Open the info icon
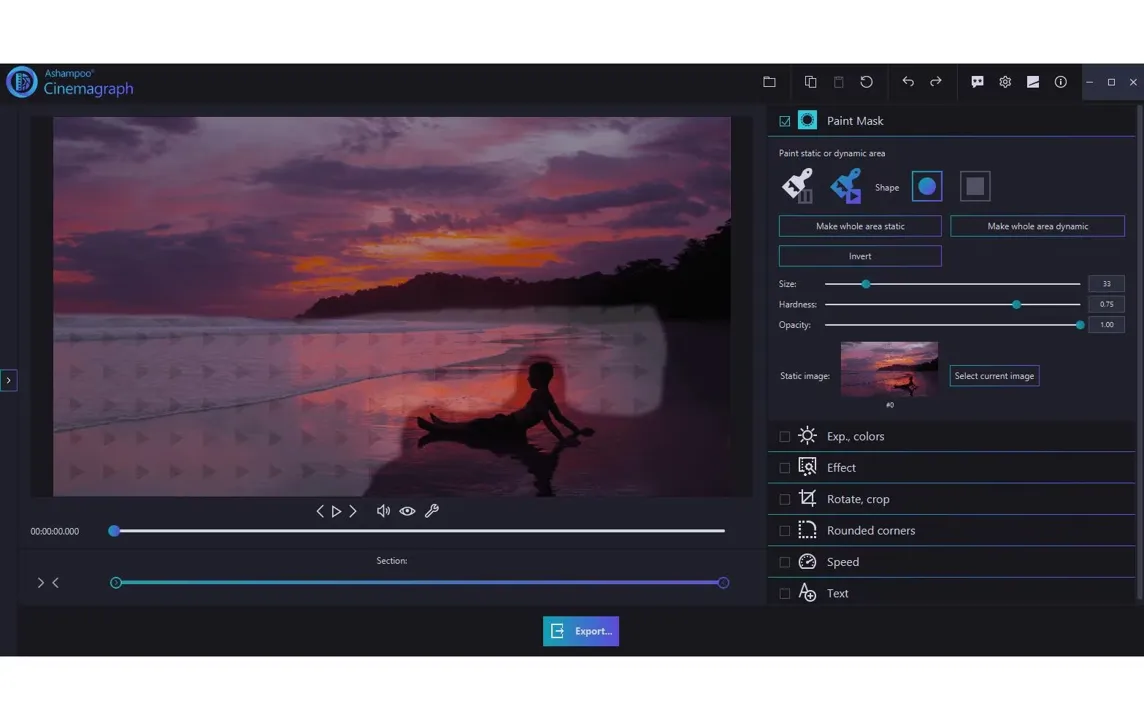 tap(1060, 82)
